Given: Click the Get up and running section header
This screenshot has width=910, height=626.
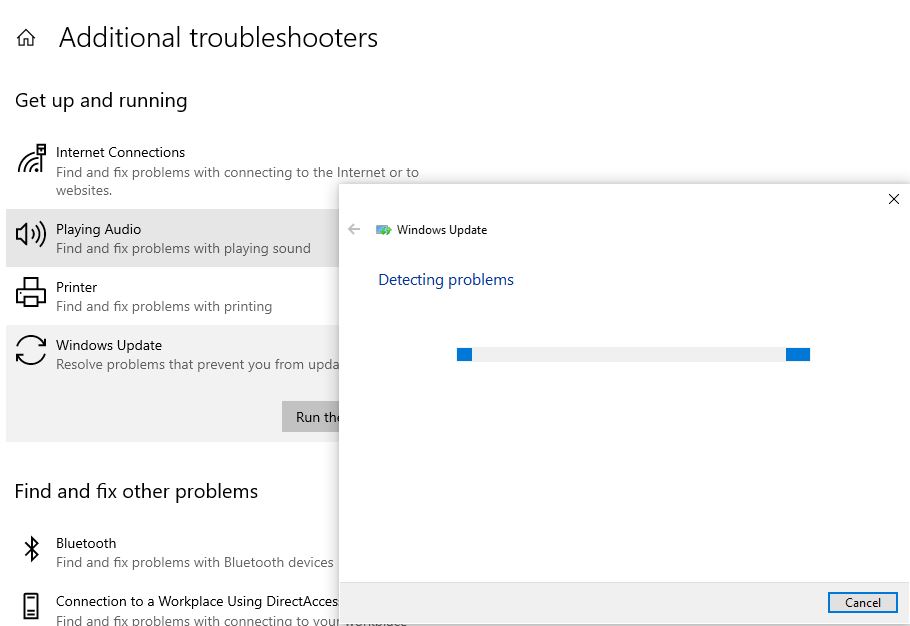Looking at the screenshot, I should point(101,100).
